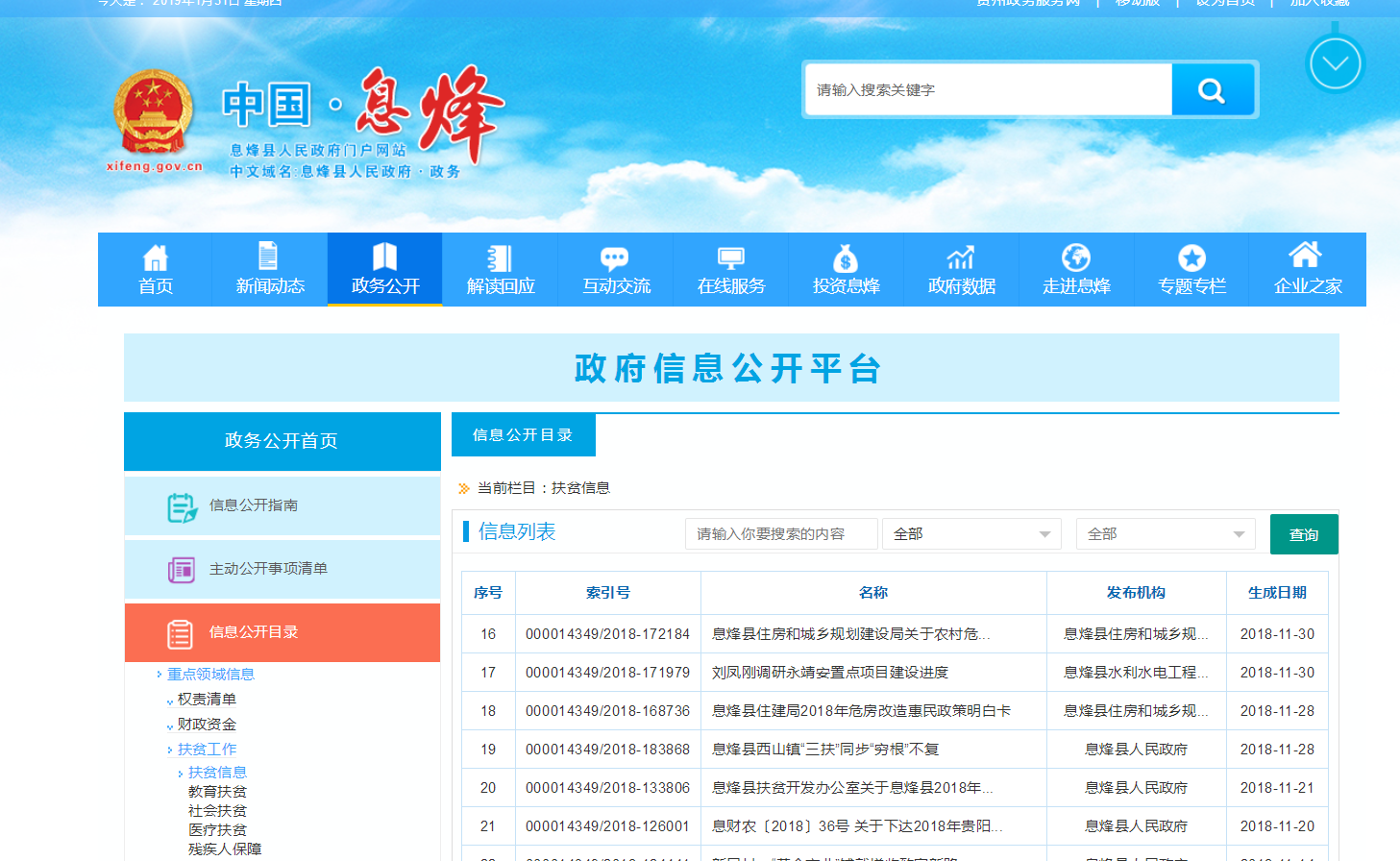Click the round chevron-down icon at top right
Screen dimensions: 1400x861
pyautogui.click(x=1335, y=64)
